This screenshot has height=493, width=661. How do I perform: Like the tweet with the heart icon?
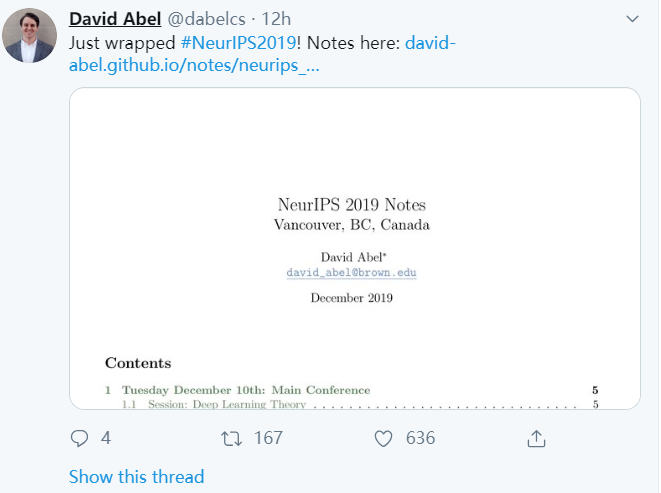point(383,438)
